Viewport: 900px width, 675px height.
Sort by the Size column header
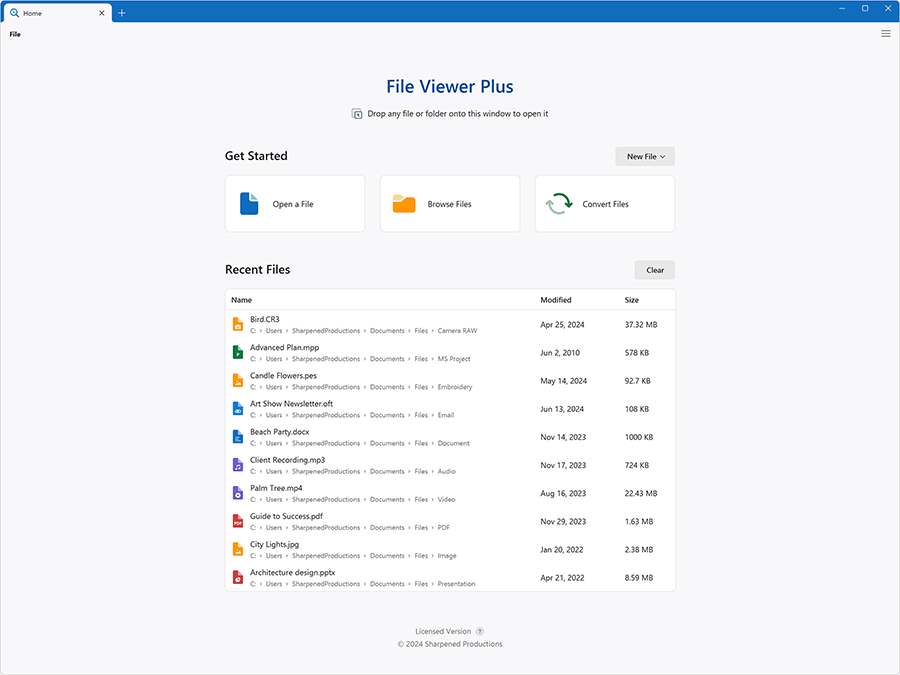(x=631, y=300)
